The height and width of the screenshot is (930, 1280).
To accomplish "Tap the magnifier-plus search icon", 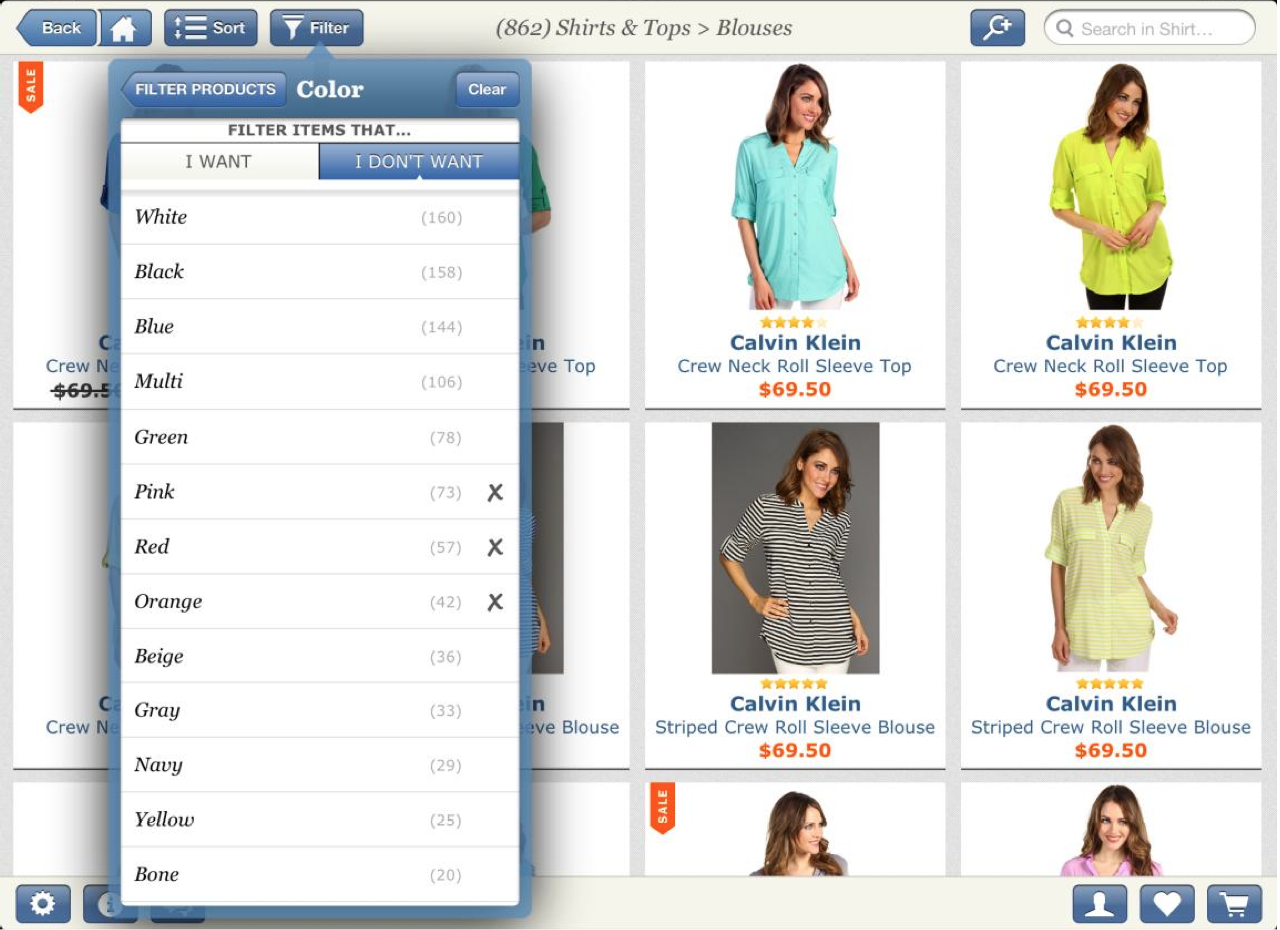I will 997,28.
